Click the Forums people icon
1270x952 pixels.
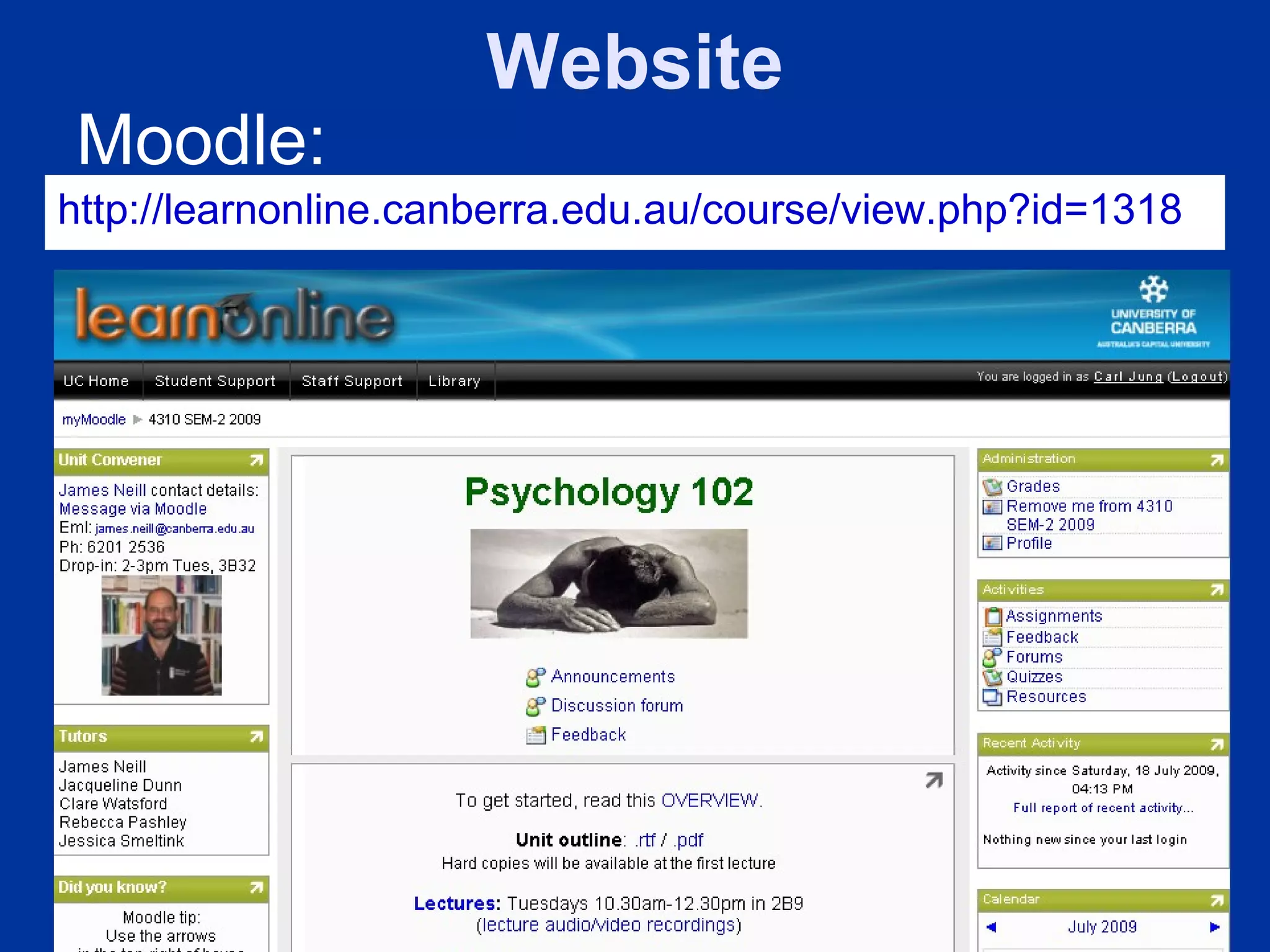[992, 657]
